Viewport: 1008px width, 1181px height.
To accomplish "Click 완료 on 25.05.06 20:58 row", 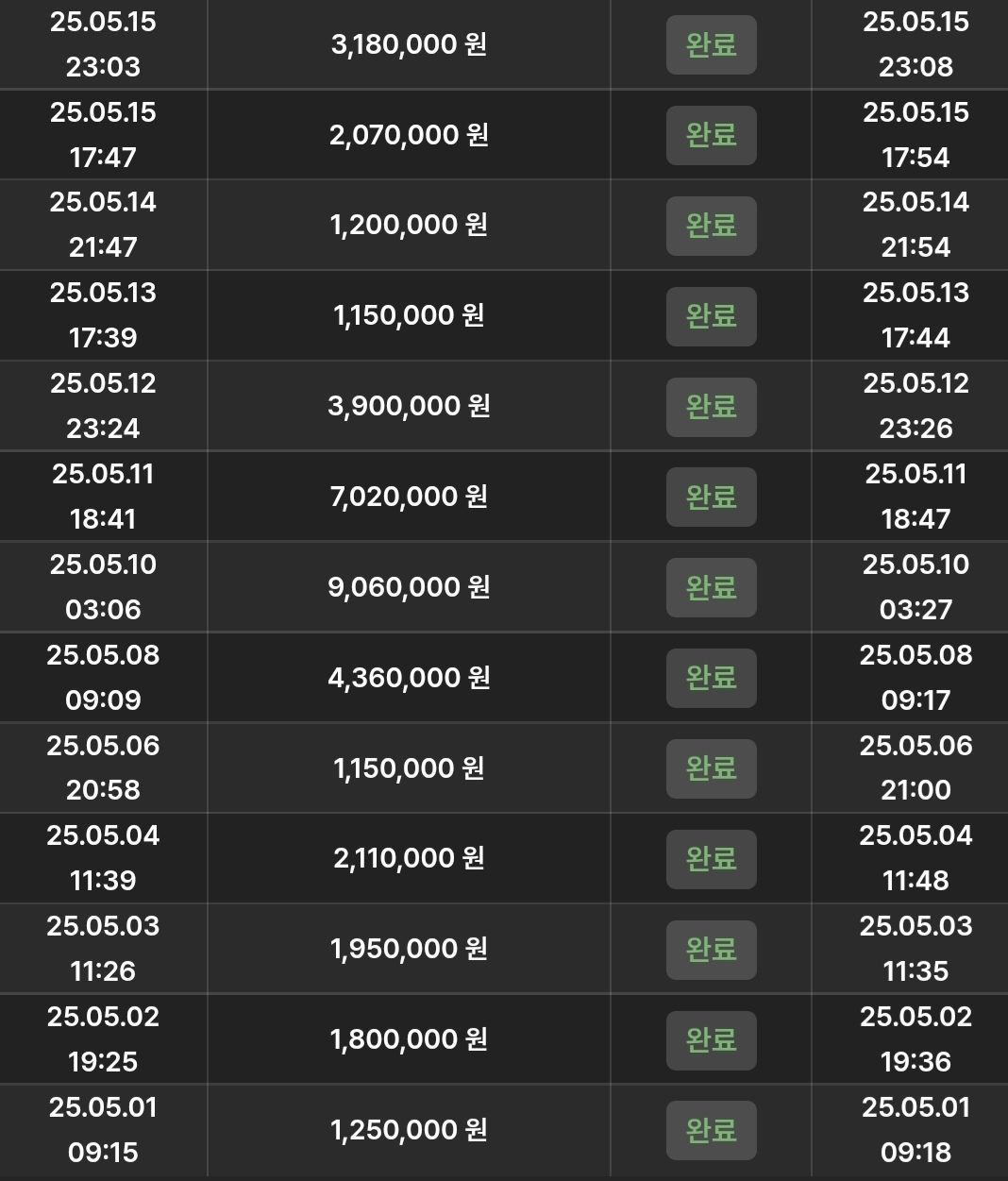I will pos(711,768).
